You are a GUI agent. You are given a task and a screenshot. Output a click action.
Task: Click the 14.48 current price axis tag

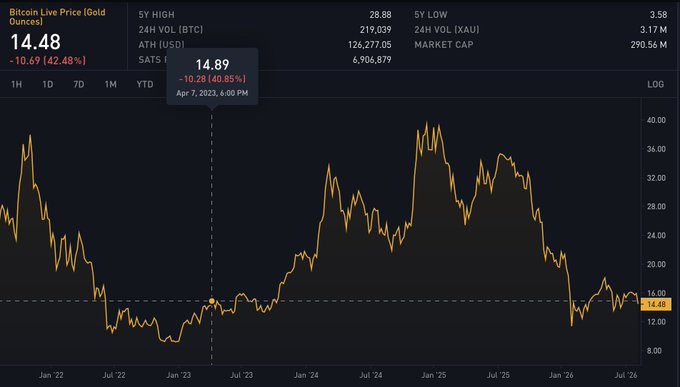[656, 305]
